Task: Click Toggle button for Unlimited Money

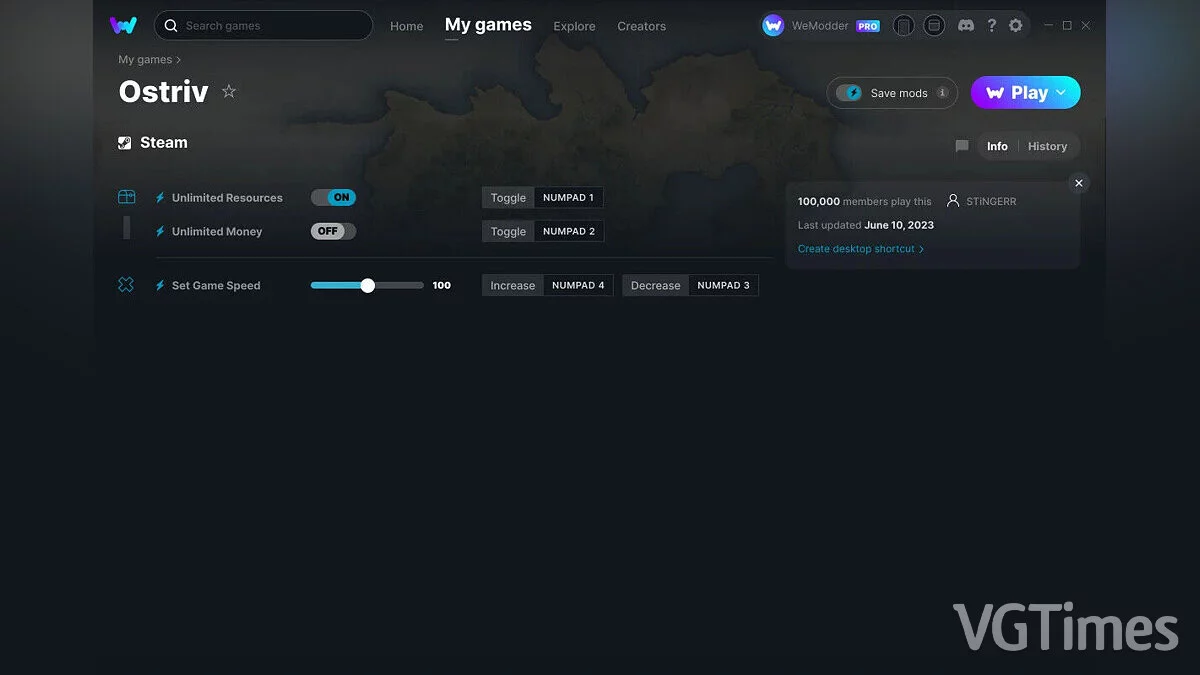Action: [508, 231]
